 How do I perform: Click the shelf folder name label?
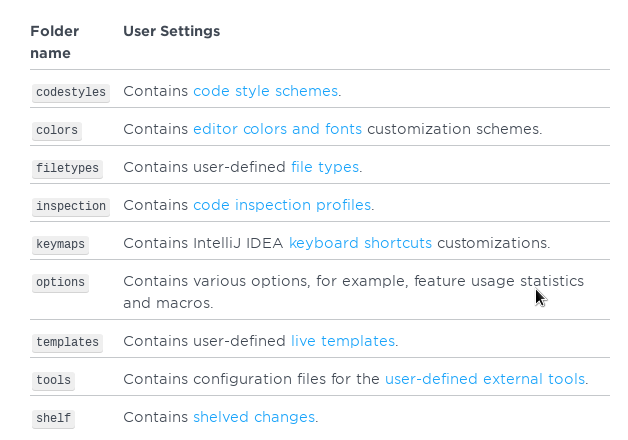point(53,418)
